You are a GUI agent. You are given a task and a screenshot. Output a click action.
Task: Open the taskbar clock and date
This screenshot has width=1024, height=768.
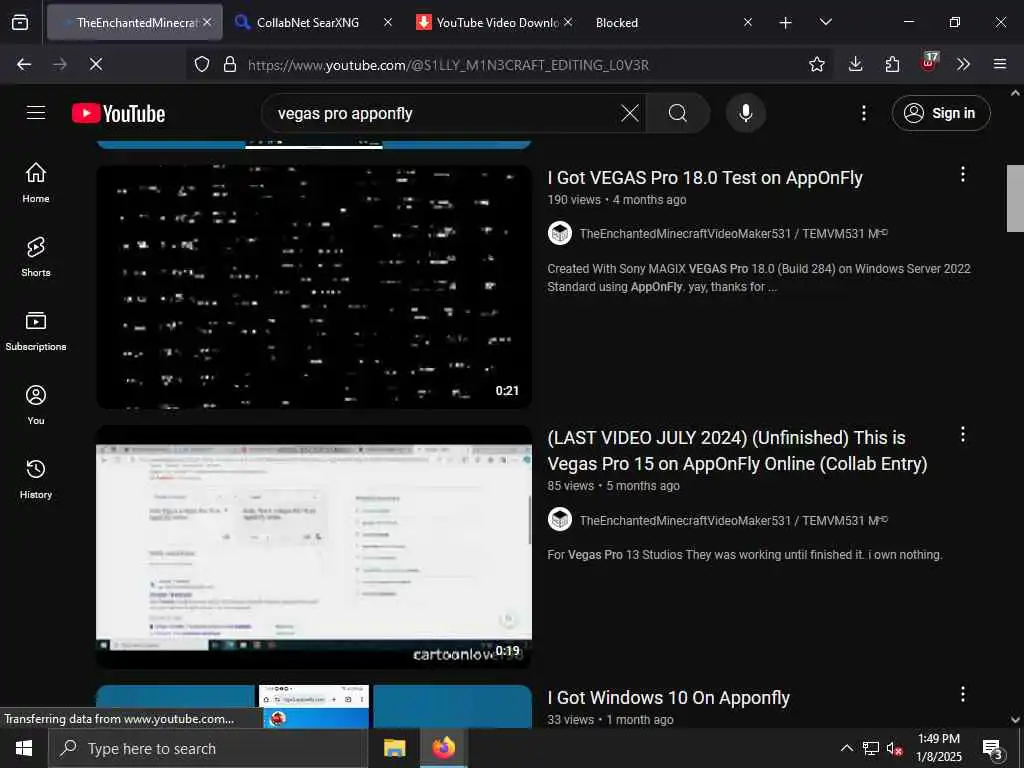coord(938,748)
